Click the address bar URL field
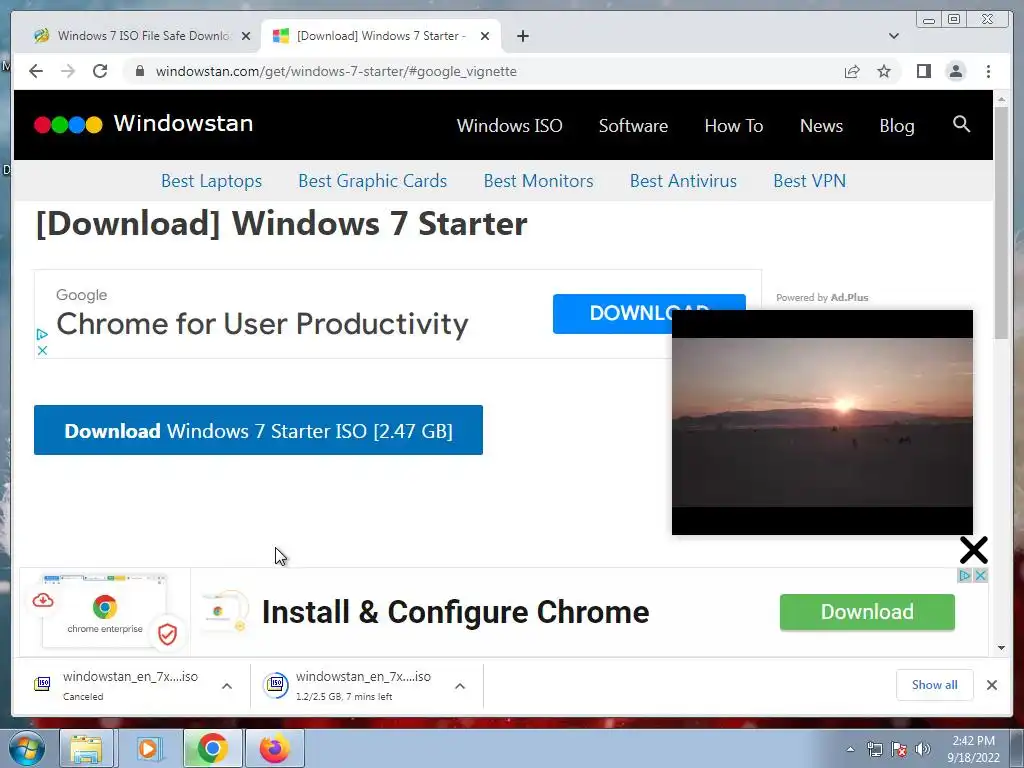Viewport: 1024px width, 768px height. tap(483, 71)
